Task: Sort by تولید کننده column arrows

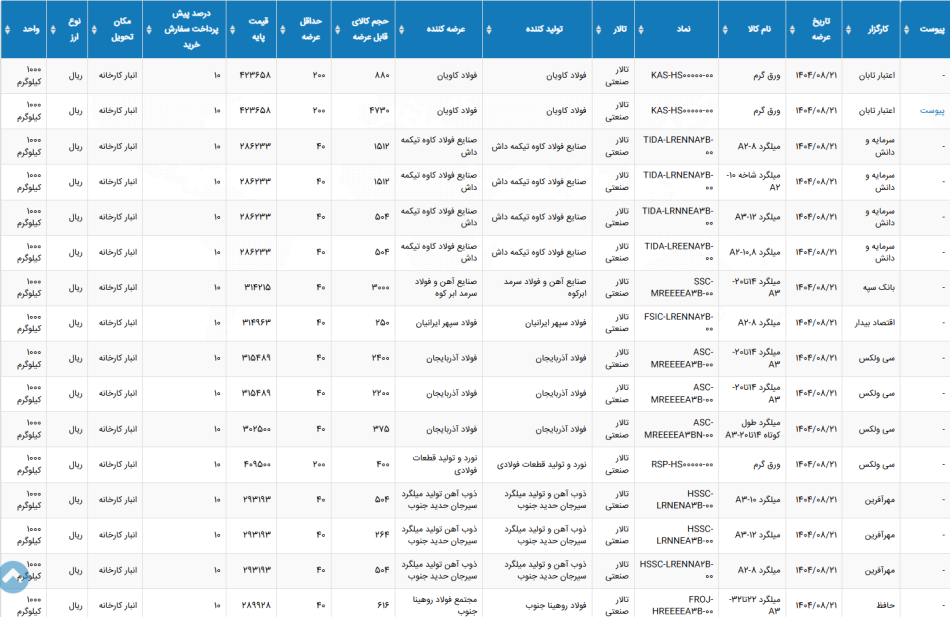Action: point(489,29)
